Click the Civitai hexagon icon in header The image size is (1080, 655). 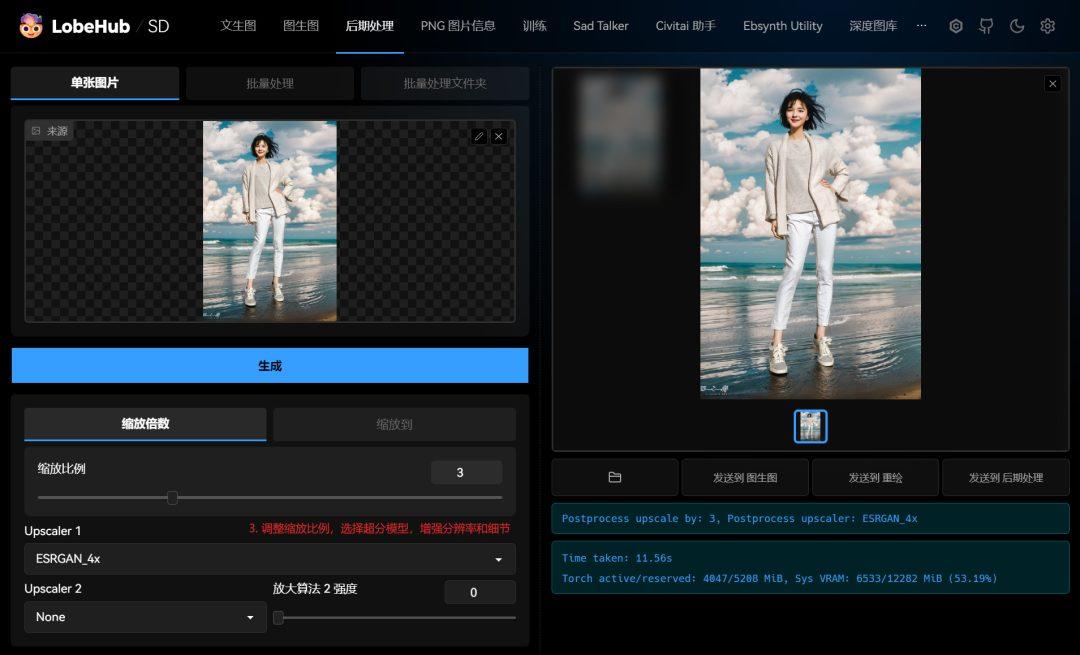point(955,26)
